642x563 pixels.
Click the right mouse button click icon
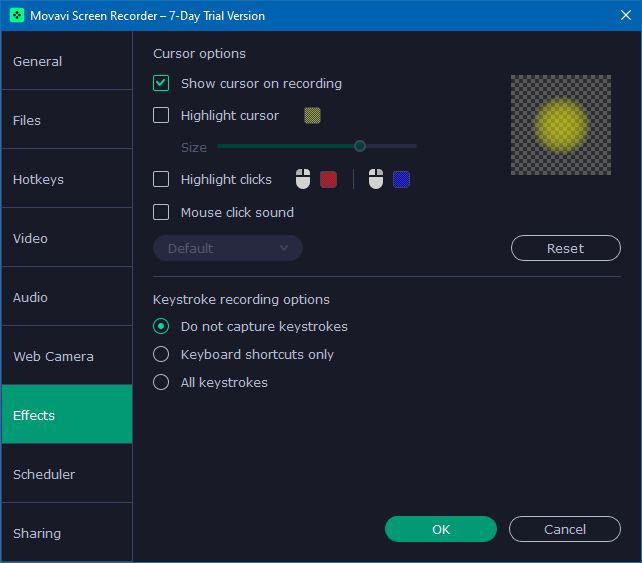[376, 179]
